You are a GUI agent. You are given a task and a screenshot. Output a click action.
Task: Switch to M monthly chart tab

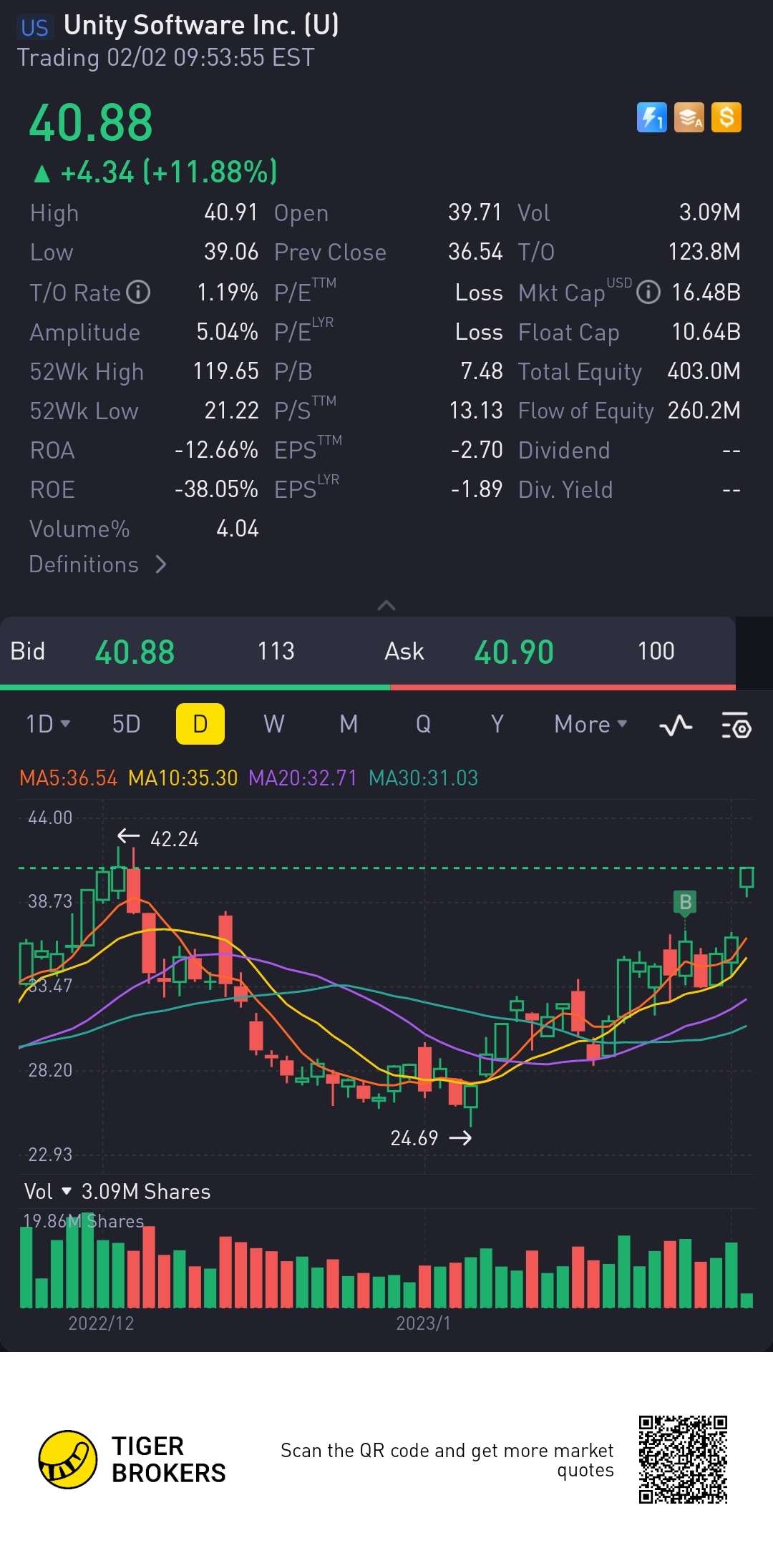pos(349,724)
